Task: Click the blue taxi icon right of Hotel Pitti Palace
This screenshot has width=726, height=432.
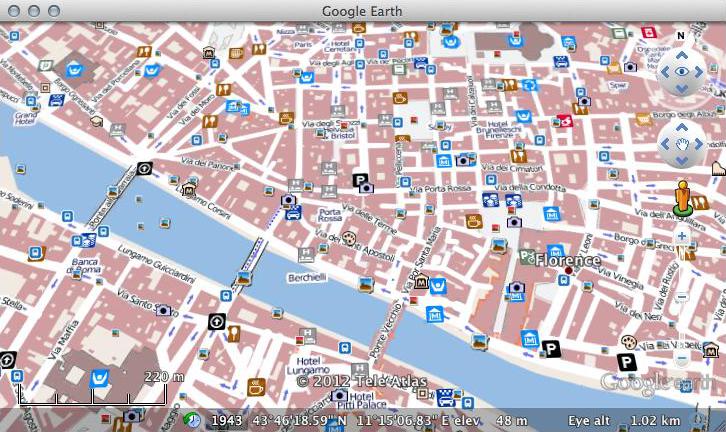Action: click(x=445, y=398)
